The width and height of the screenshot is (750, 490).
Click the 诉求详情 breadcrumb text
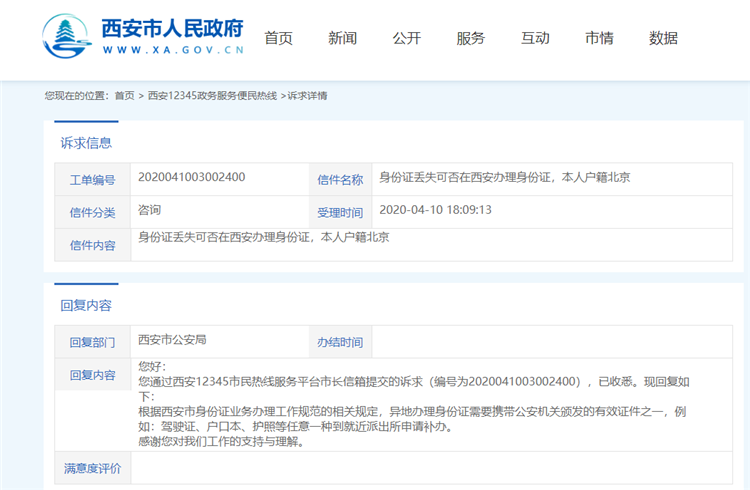tap(307, 96)
